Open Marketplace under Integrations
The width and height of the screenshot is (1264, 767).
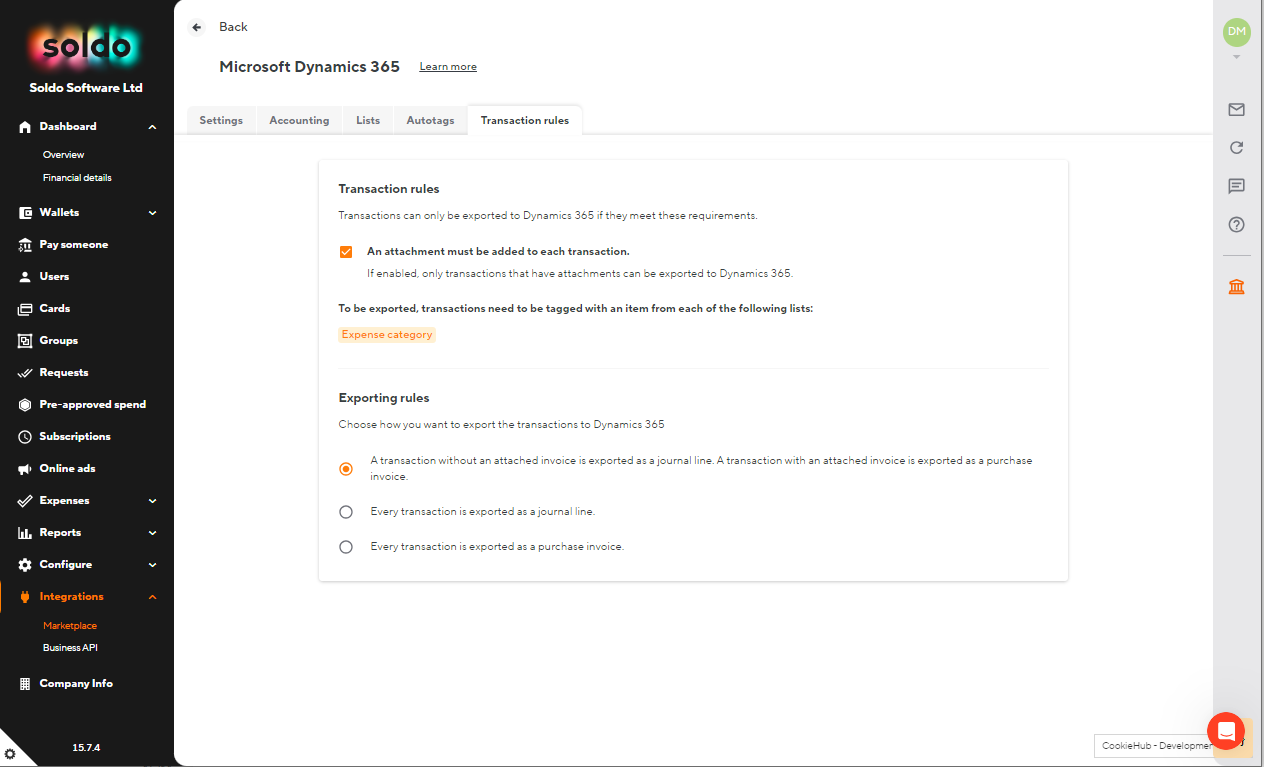click(x=70, y=626)
